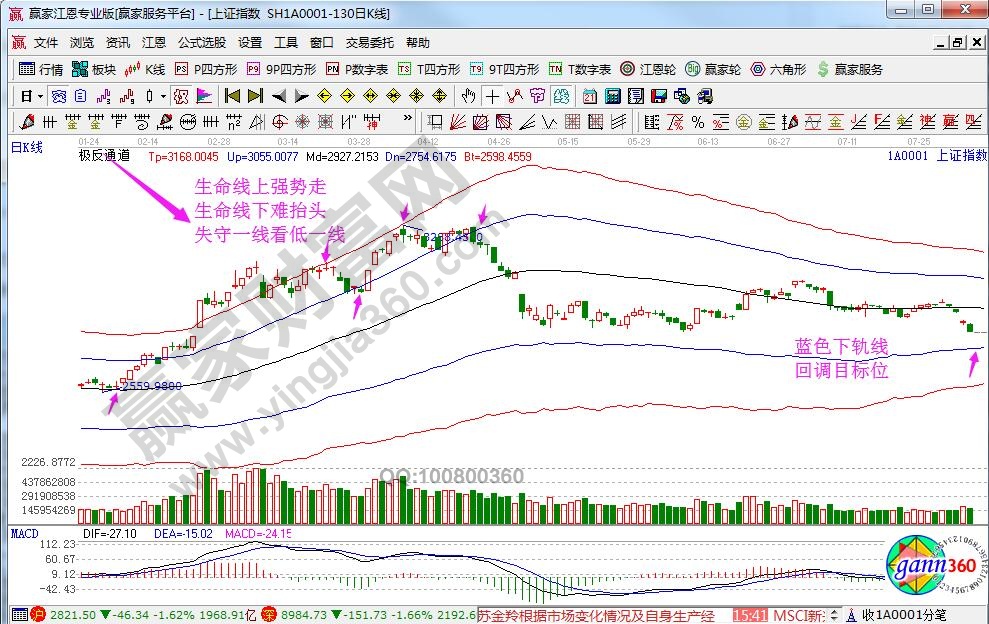
Task: Open the P四方形 square tool
Action: click(x=206, y=69)
